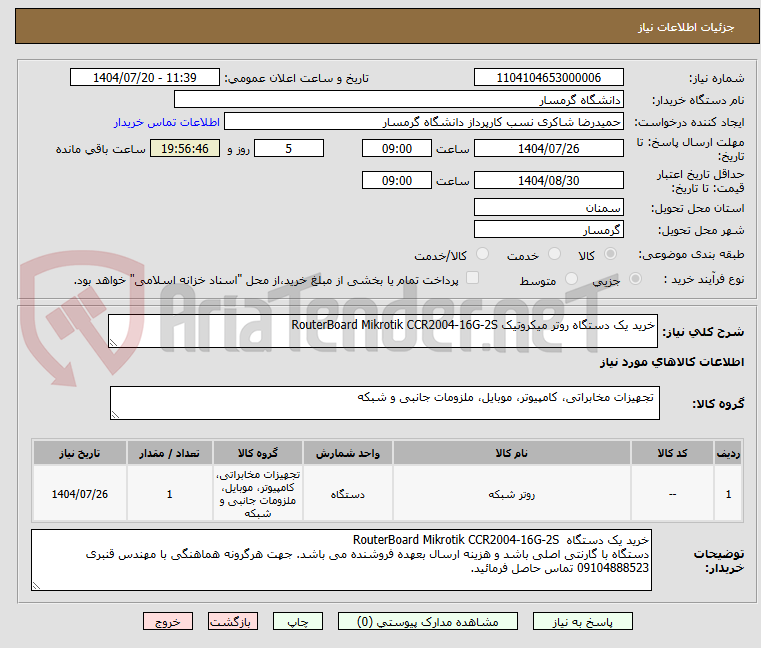Click the 'نام کالا' column header
The height and width of the screenshot is (648, 761).
[512, 453]
